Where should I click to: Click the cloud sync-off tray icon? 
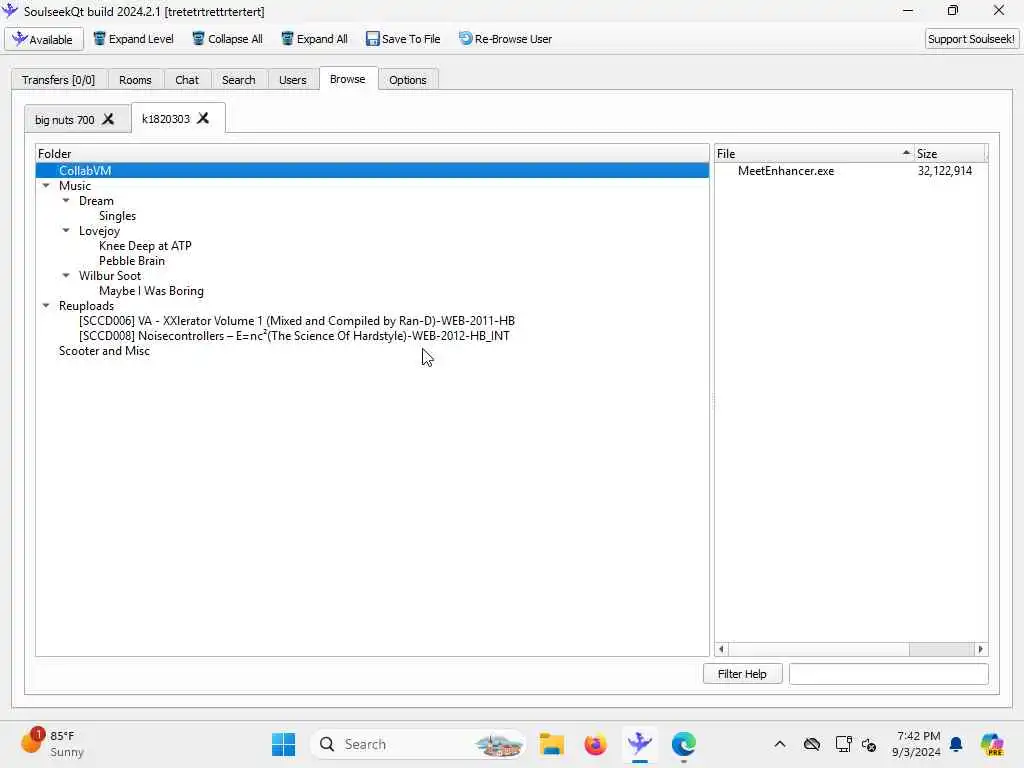pyautogui.click(x=812, y=744)
